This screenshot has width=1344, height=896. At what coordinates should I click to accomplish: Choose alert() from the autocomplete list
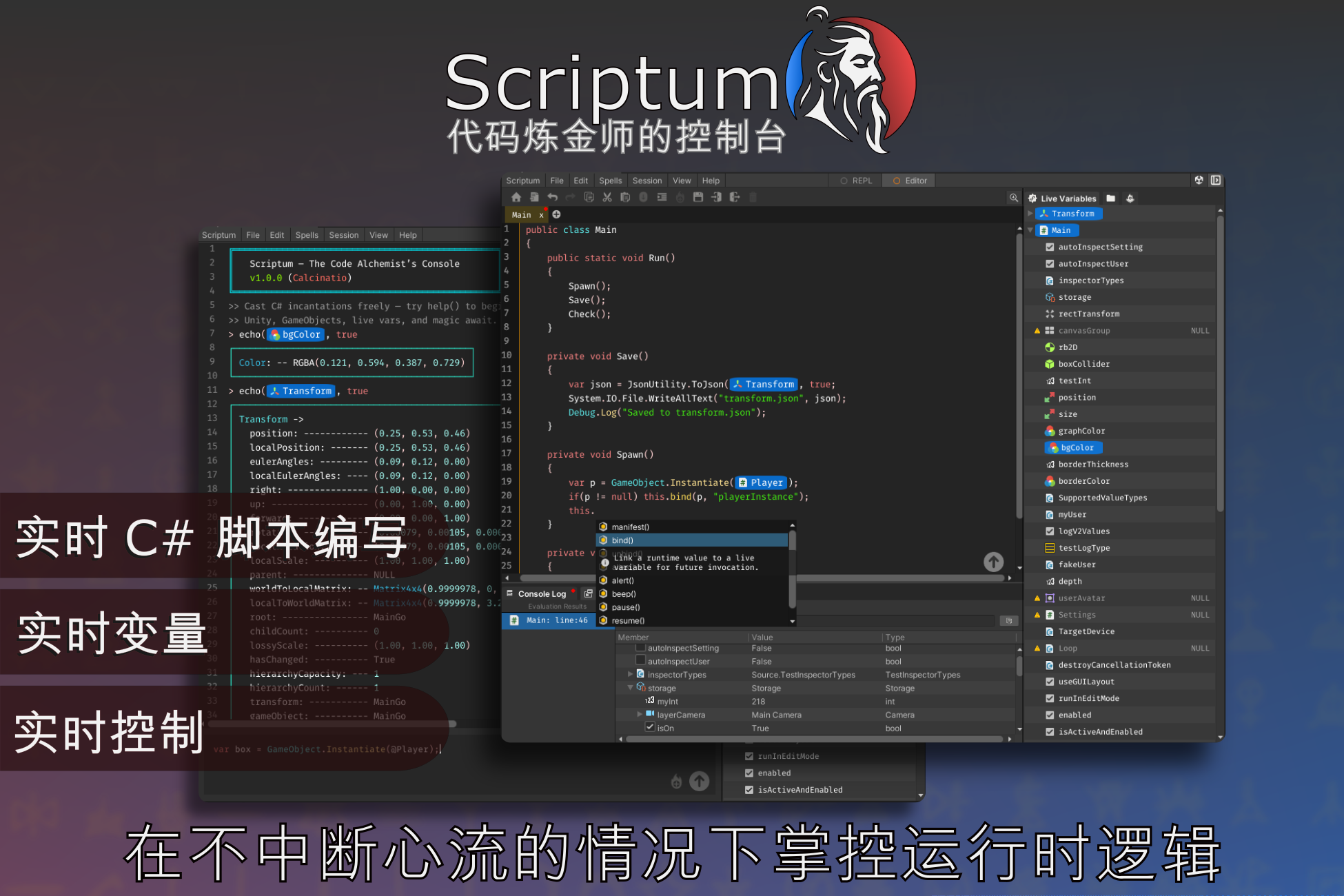pyautogui.click(x=692, y=580)
